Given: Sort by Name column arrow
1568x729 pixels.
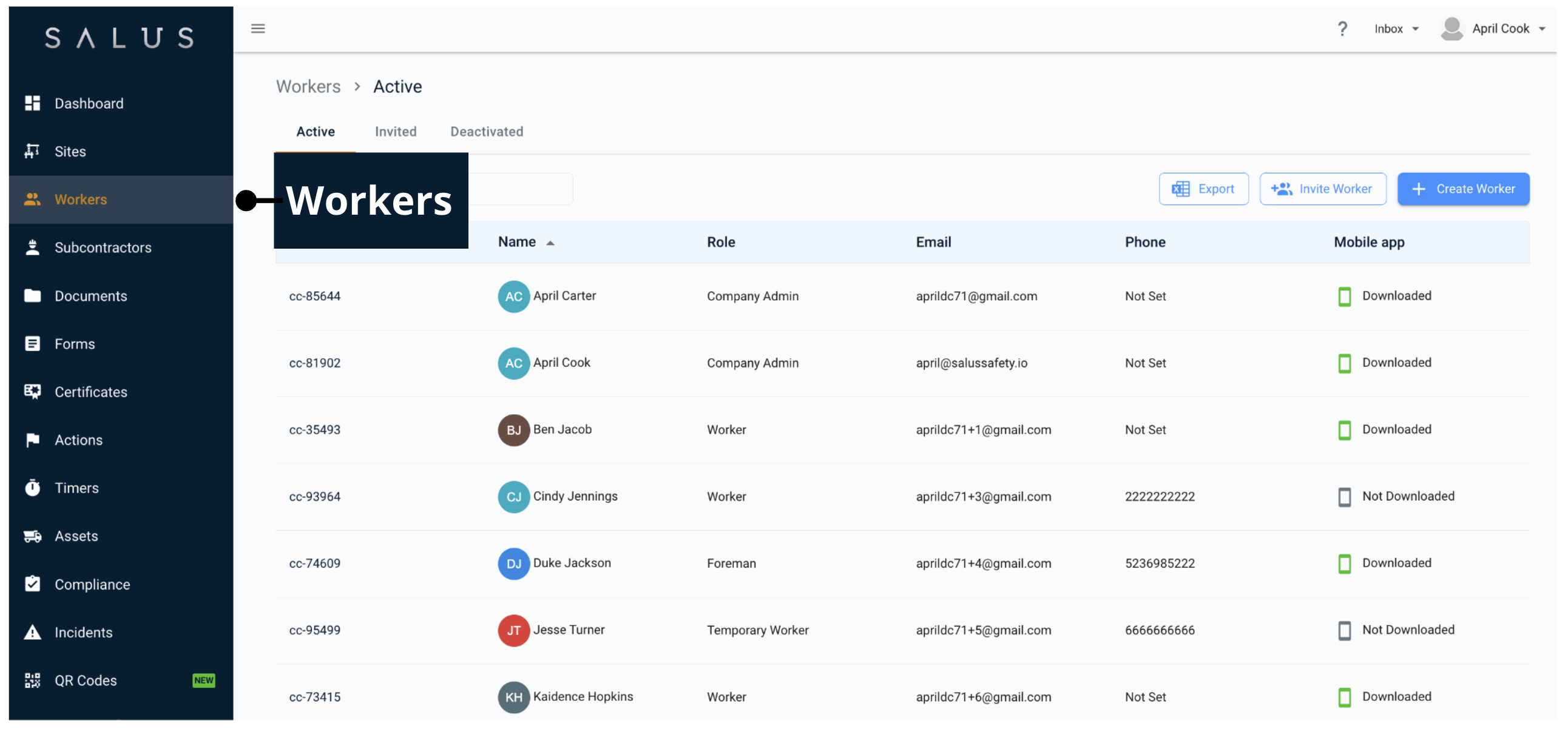Looking at the screenshot, I should point(550,243).
